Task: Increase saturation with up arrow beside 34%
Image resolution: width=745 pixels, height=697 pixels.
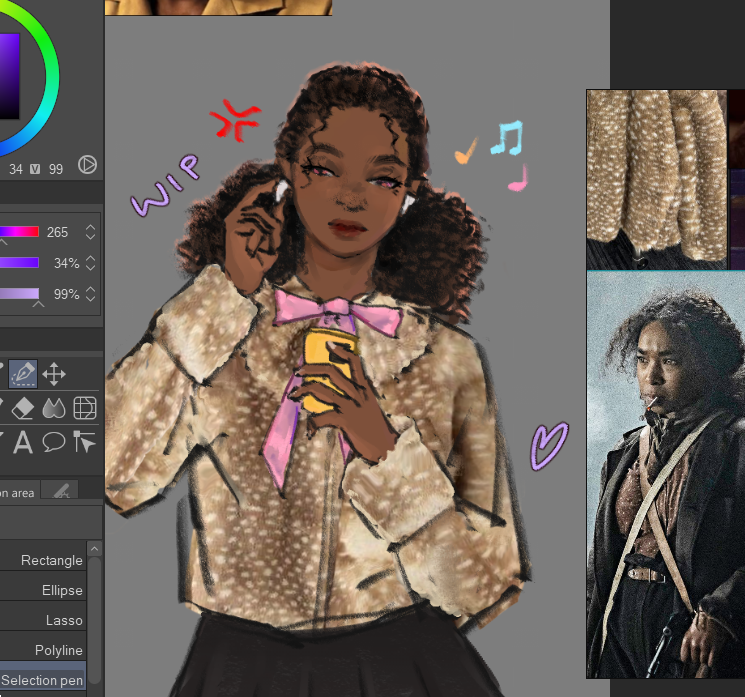Action: [90, 258]
